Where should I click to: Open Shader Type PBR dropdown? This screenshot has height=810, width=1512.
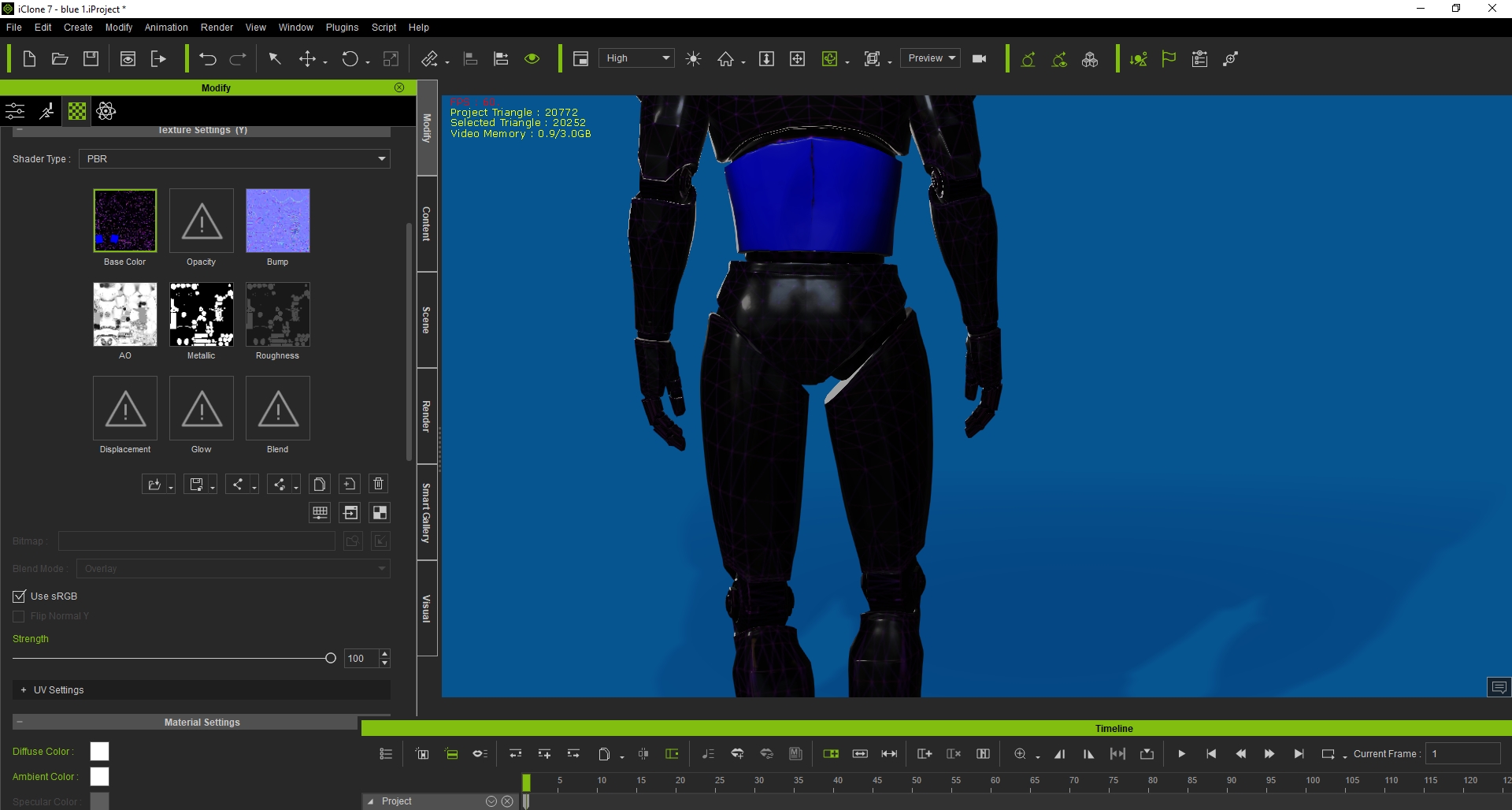point(235,159)
